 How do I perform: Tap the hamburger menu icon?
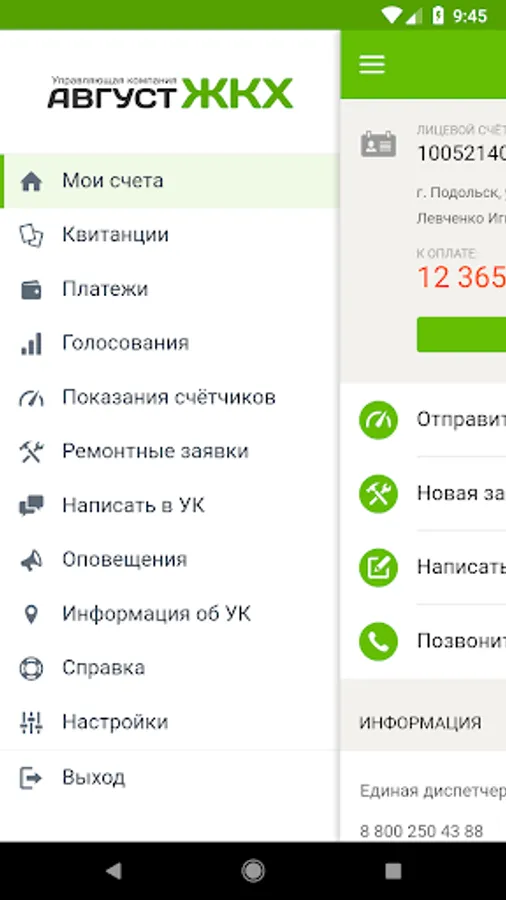coord(372,64)
